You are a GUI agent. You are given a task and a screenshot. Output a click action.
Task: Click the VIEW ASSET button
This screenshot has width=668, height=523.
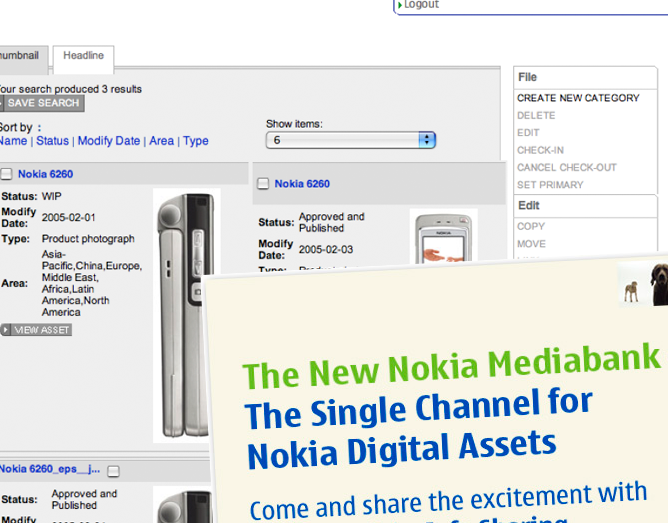36,330
